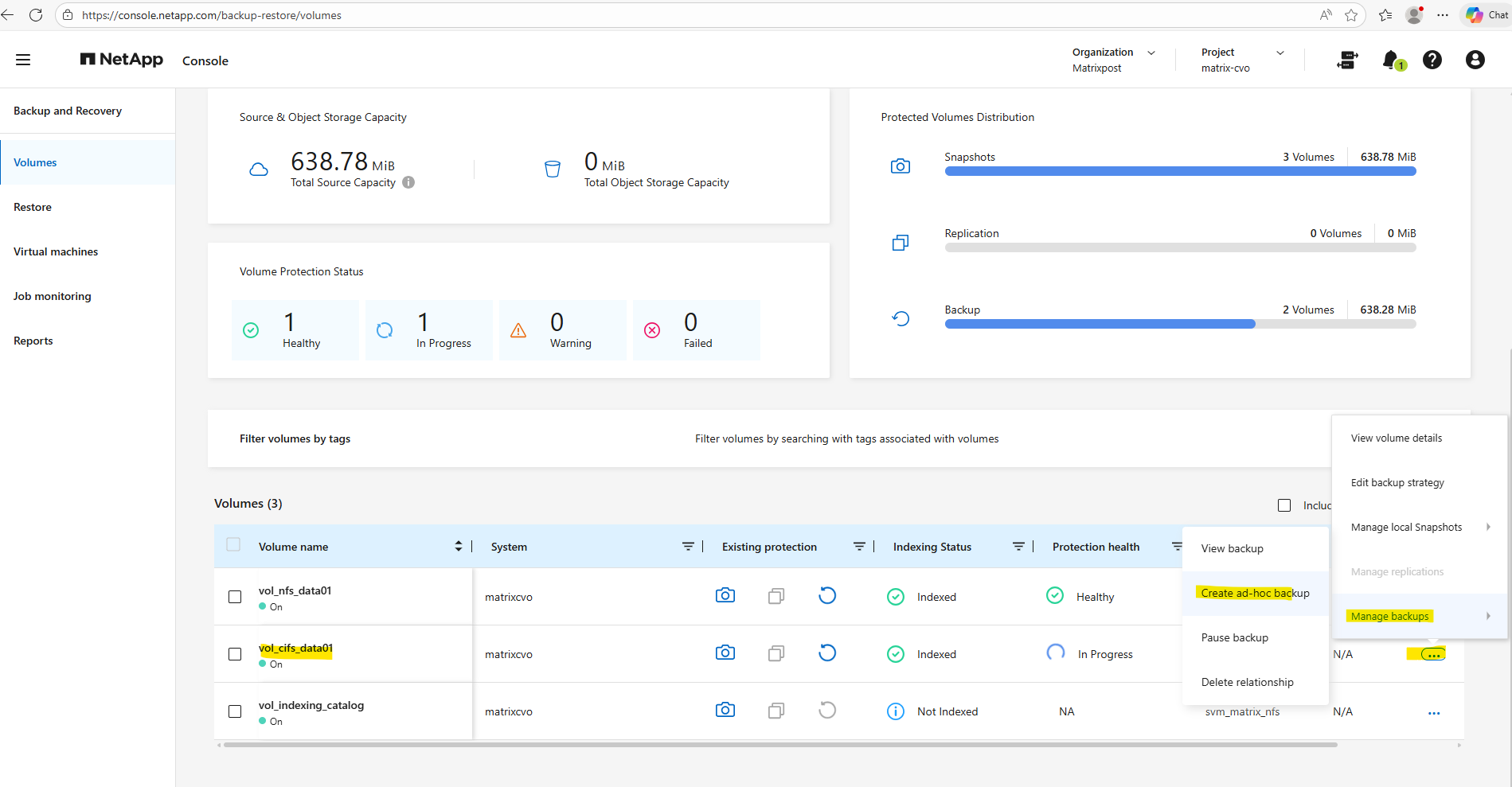Click backup icon for vol_cifs_data01 row
The image size is (1512, 787).
tap(827, 653)
